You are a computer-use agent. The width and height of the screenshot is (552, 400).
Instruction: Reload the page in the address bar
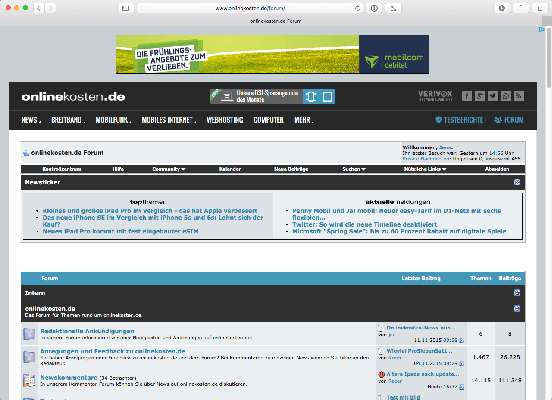tap(357, 8)
